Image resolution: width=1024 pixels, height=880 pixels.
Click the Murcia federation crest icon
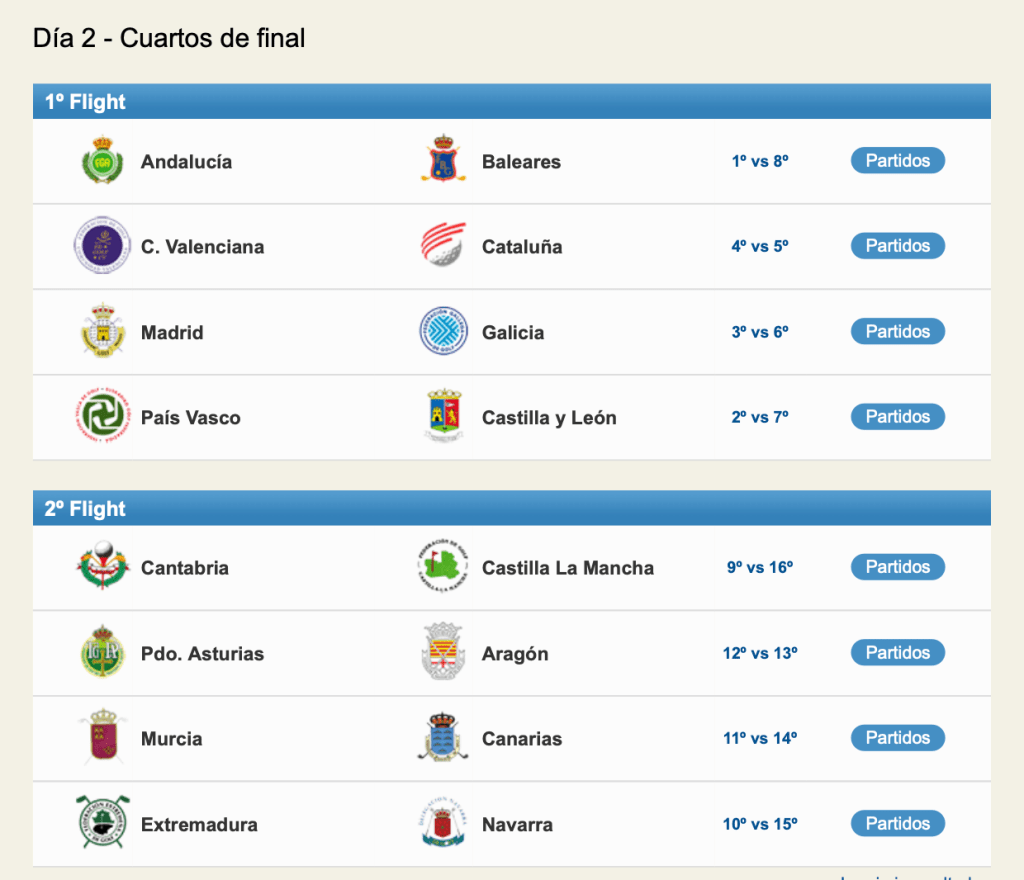point(102,738)
